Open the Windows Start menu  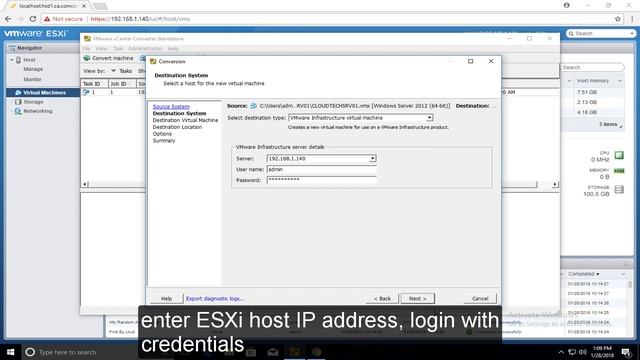(x=10, y=352)
